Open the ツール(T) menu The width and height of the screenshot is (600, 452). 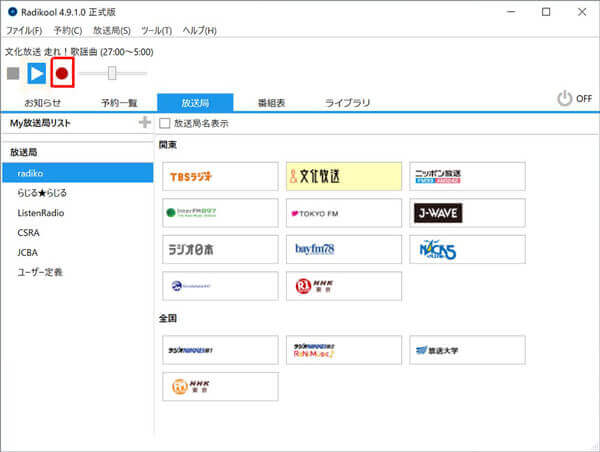[158, 31]
